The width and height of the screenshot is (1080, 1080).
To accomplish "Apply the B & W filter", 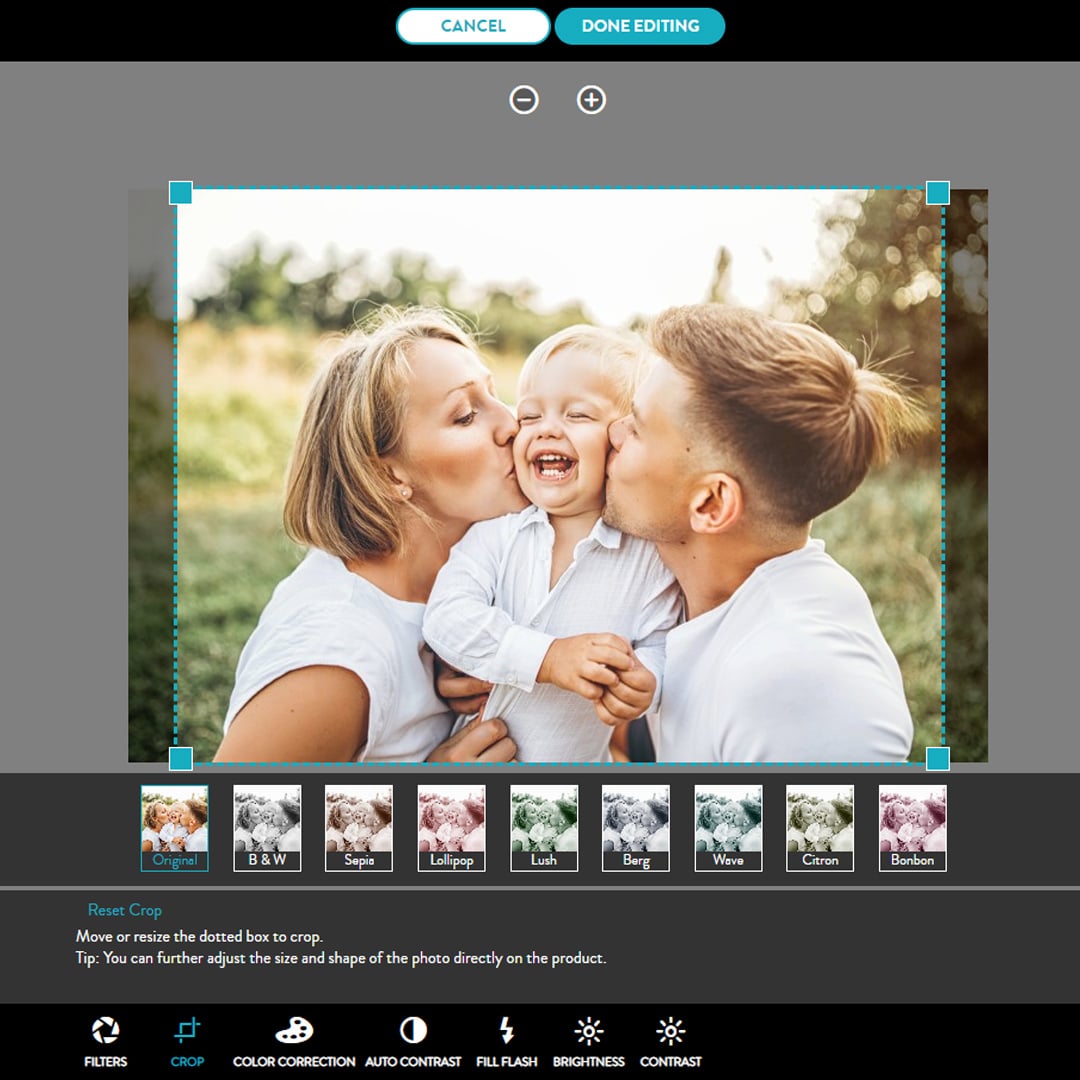I will pyautogui.click(x=266, y=828).
